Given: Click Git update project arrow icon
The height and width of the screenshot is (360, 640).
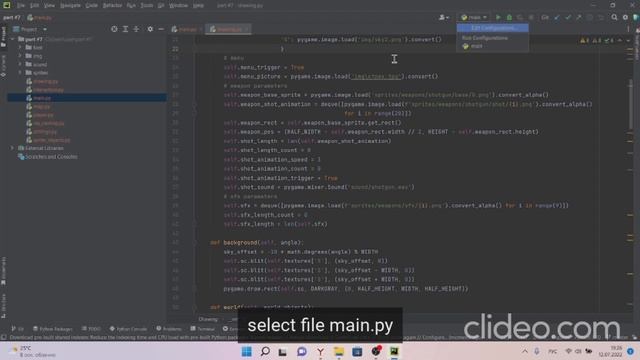Looking at the screenshot, I should point(557,18).
